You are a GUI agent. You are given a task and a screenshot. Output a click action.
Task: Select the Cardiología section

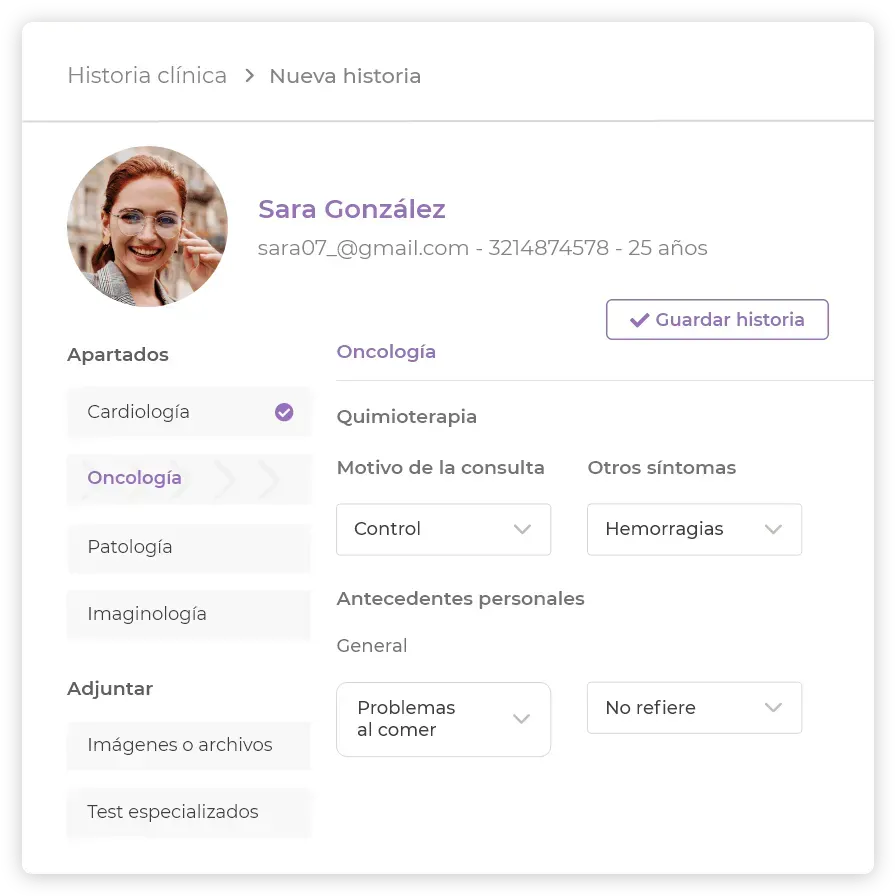coord(189,412)
